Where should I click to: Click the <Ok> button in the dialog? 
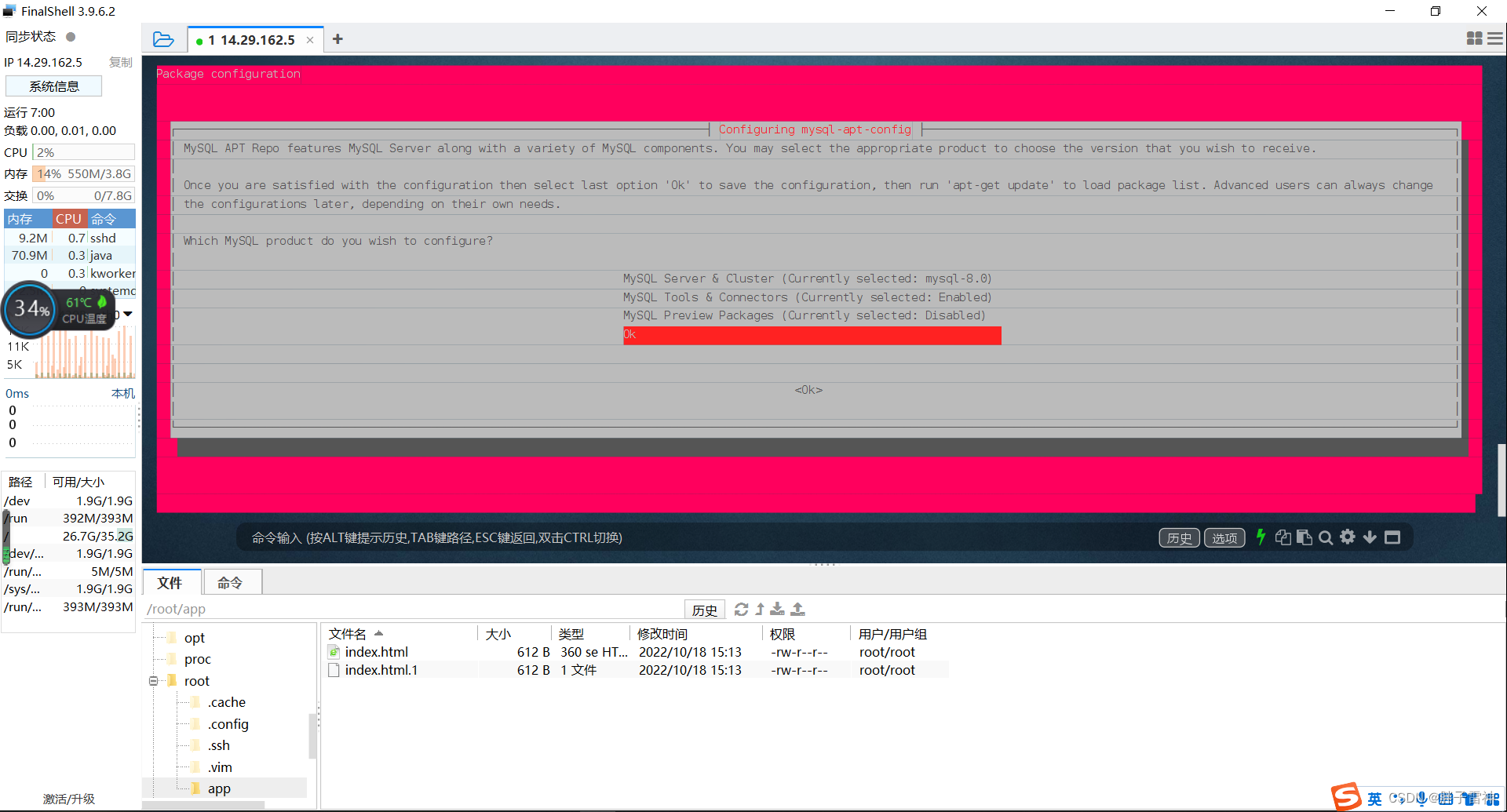click(x=808, y=390)
